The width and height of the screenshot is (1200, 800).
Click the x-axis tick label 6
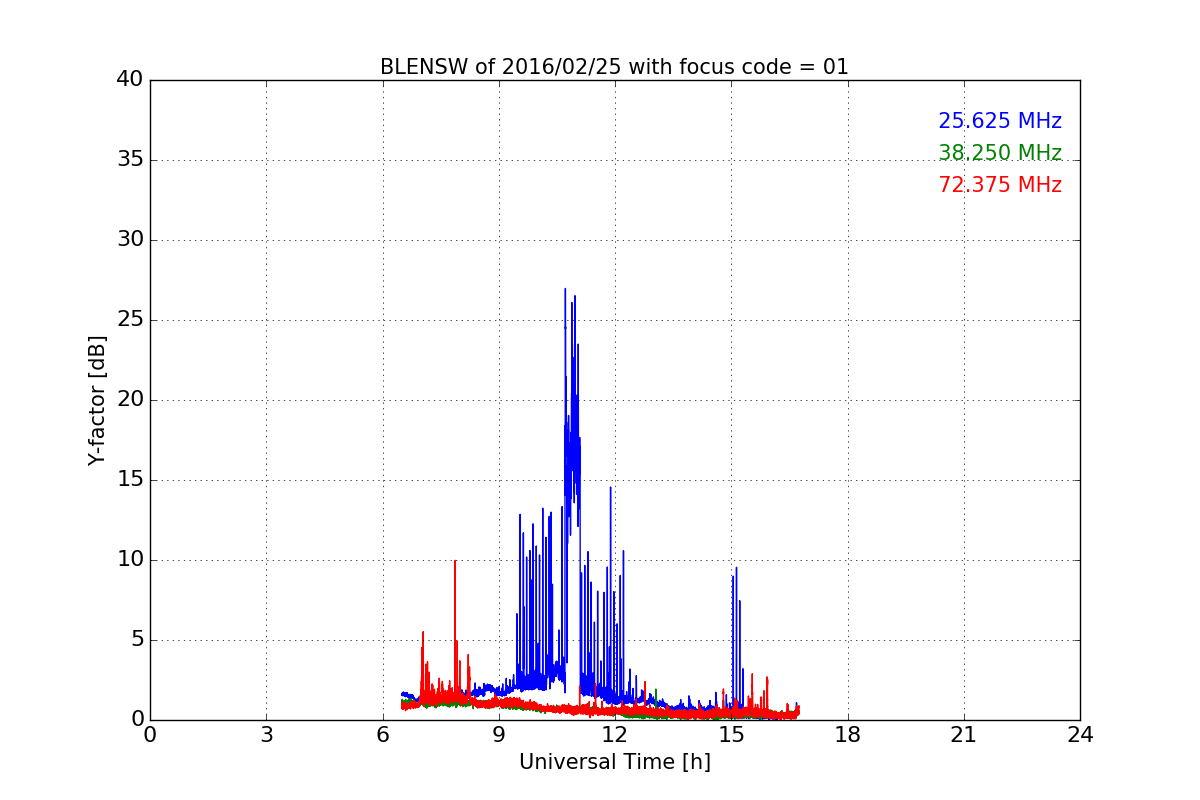tap(382, 734)
